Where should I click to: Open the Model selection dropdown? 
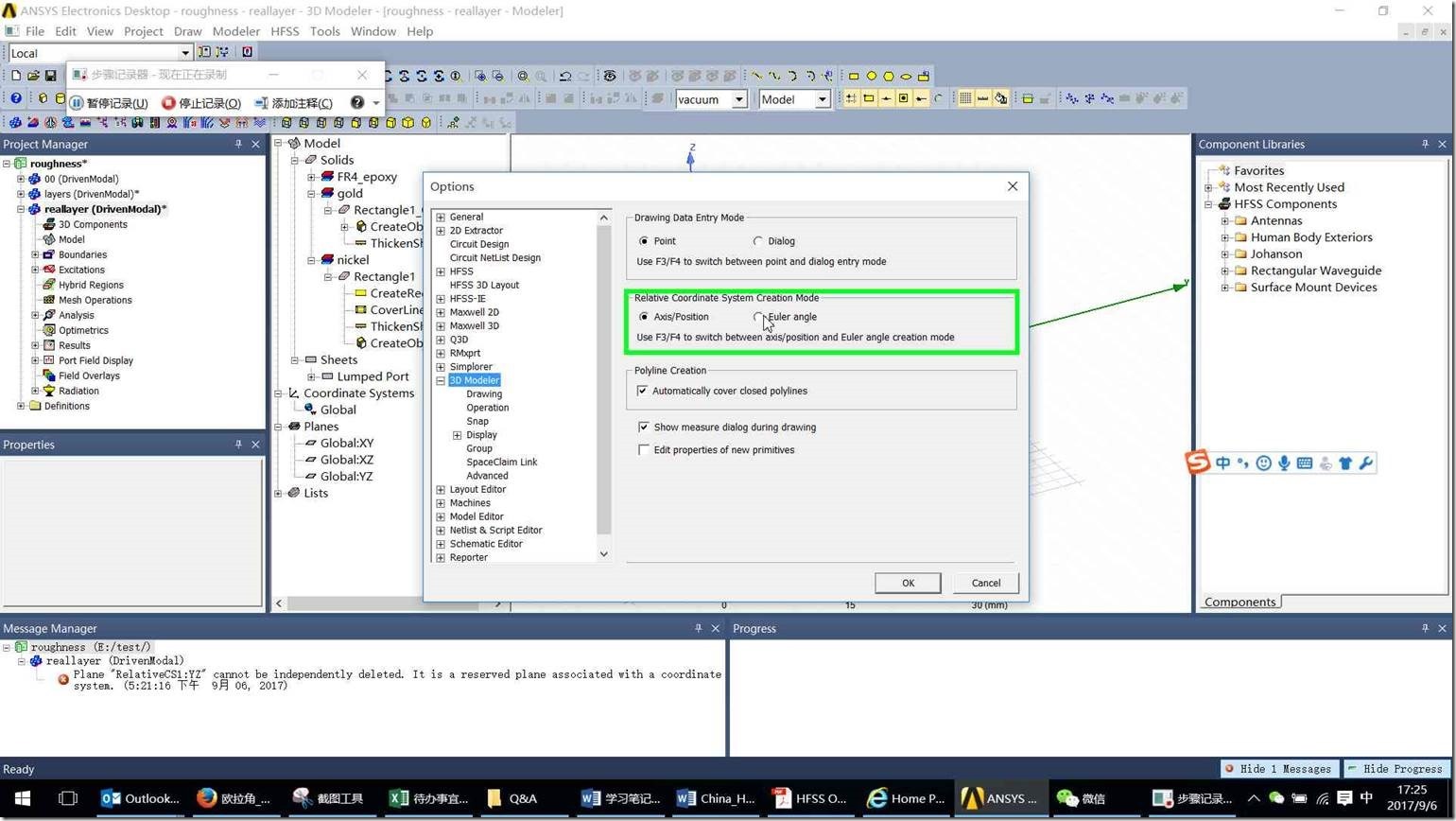tap(823, 99)
